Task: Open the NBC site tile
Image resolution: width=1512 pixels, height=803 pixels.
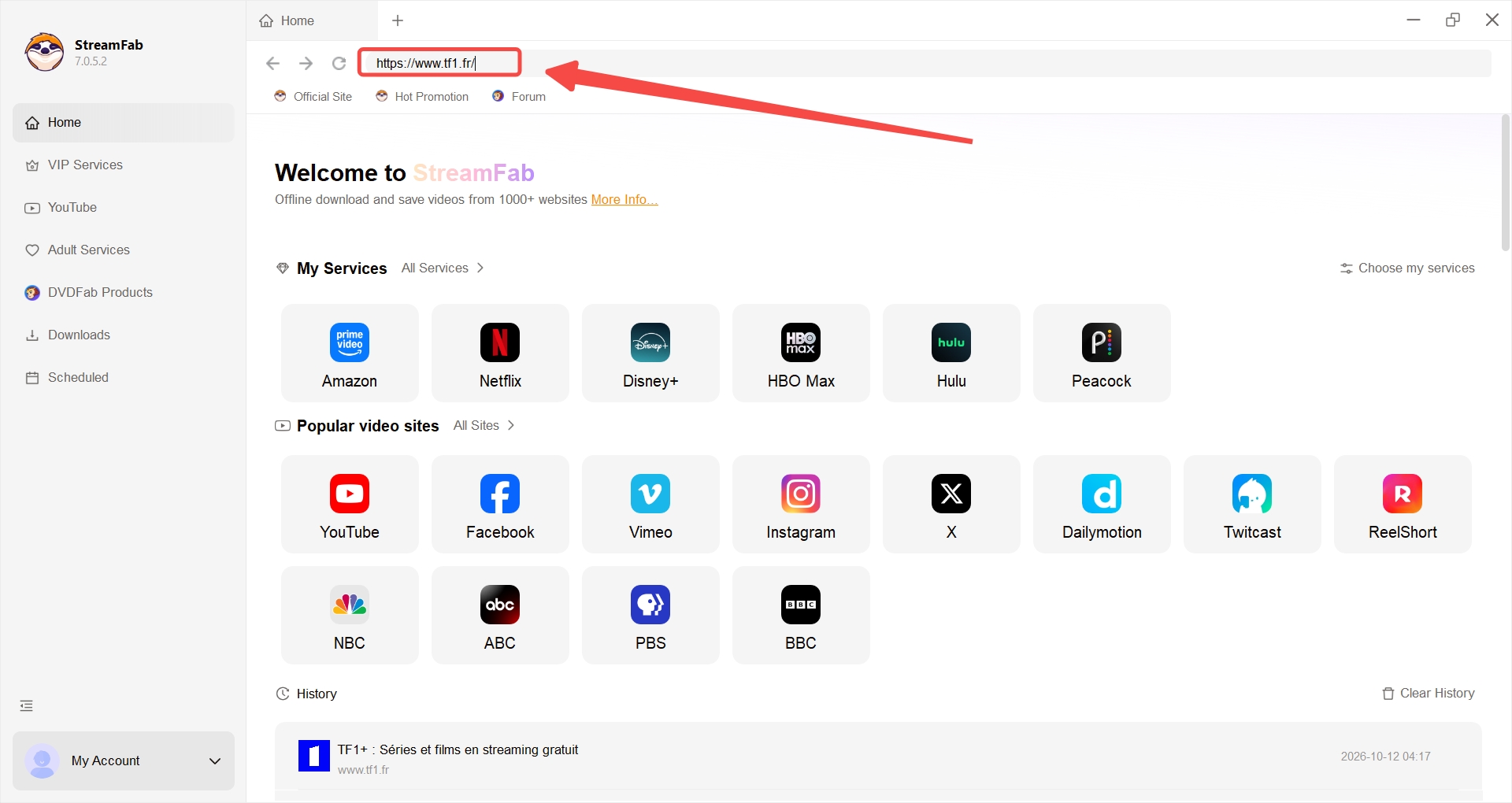Action: pos(350,615)
